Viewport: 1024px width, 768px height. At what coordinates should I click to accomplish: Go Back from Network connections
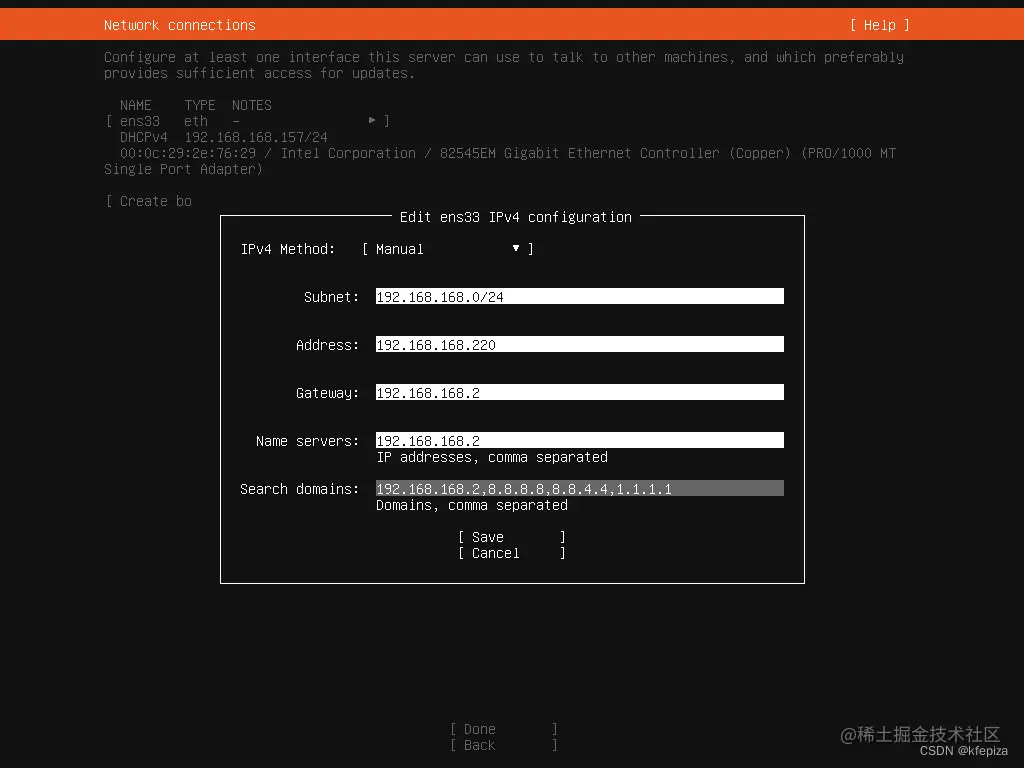pos(504,745)
